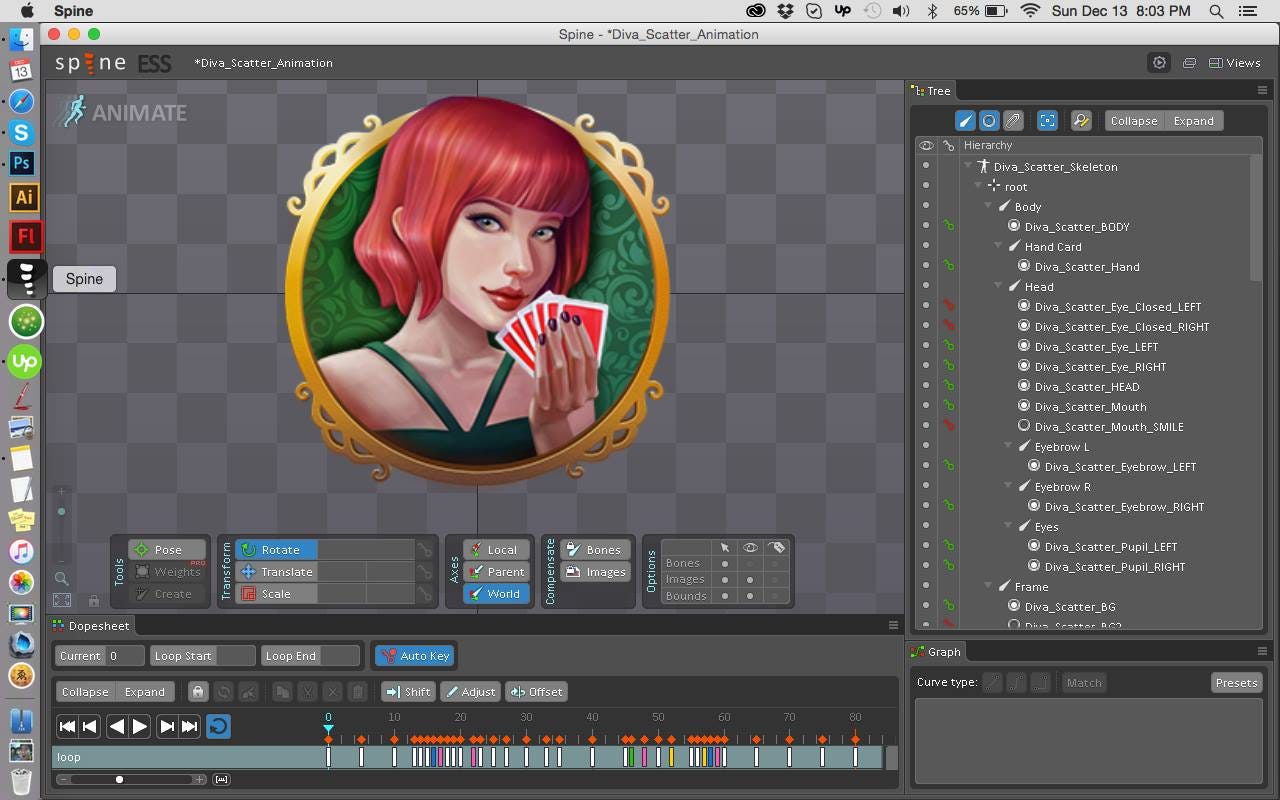Image resolution: width=1280 pixels, height=800 pixels.
Task: Toggle slots filter circle icon in Tree
Action: coord(989,120)
